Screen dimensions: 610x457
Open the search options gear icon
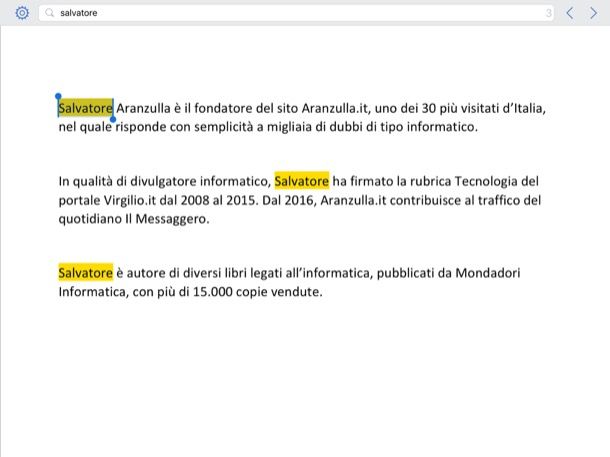(22, 13)
